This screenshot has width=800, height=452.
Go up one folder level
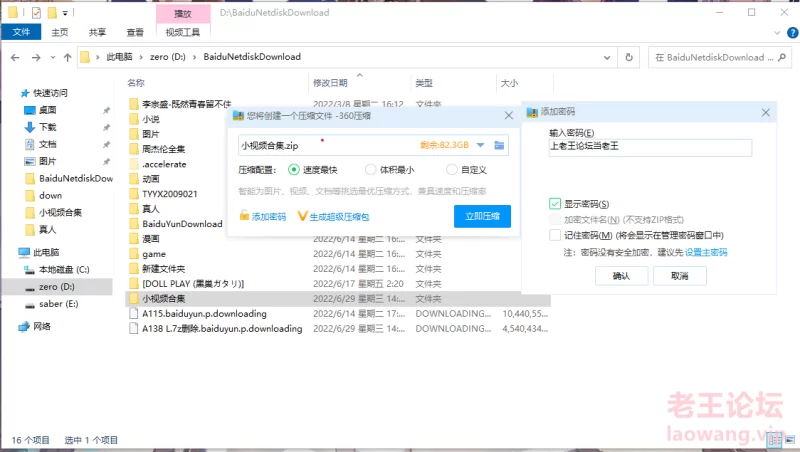pos(66,57)
